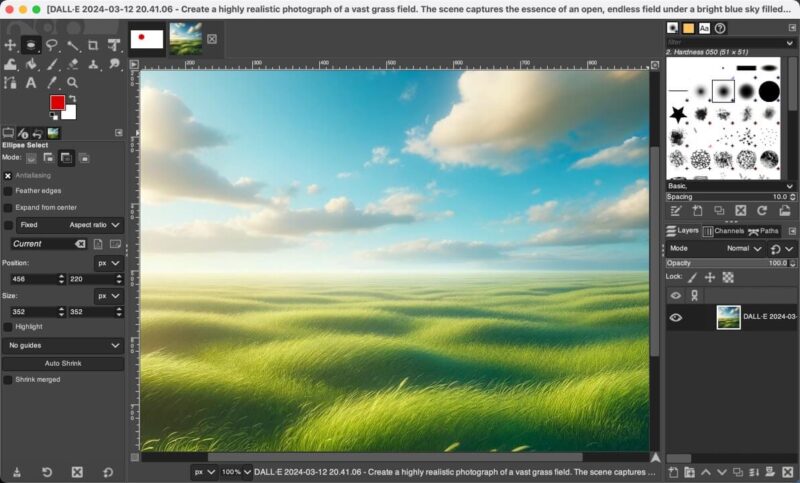Select the Warp Transform tool
Image resolution: width=800 pixels, height=483 pixels.
[x=10, y=64]
